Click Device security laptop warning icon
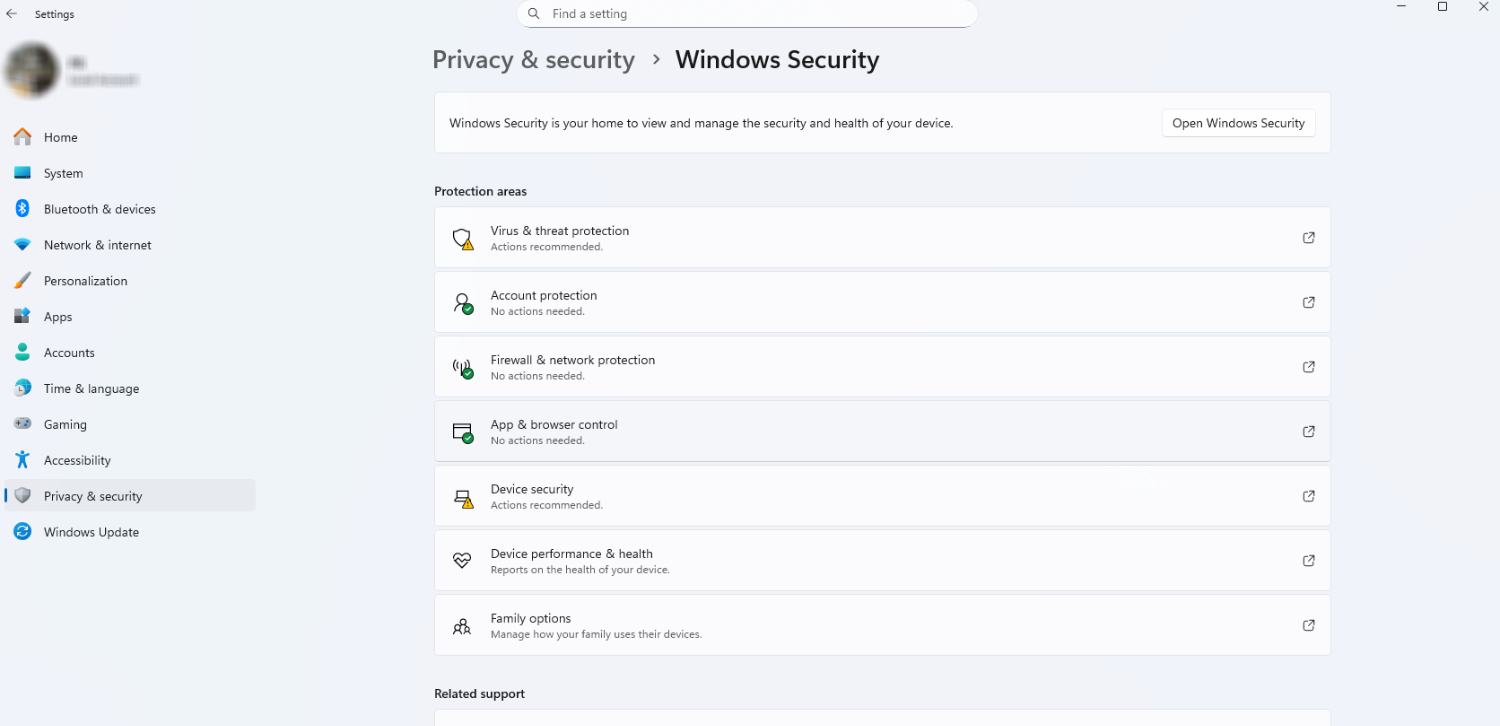Viewport: 1500px width, 726px height. tap(462, 497)
